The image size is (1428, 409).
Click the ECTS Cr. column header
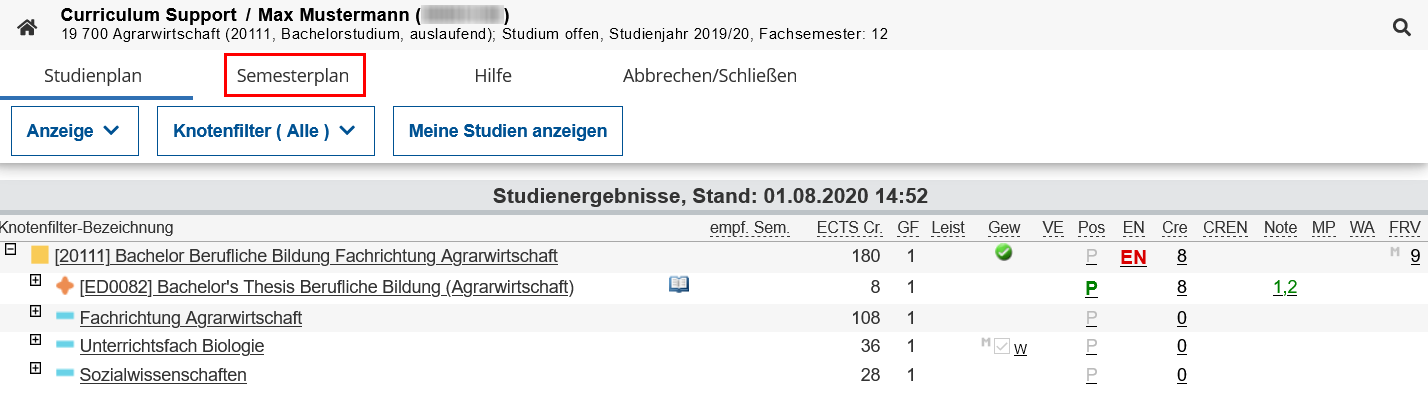coord(848,228)
